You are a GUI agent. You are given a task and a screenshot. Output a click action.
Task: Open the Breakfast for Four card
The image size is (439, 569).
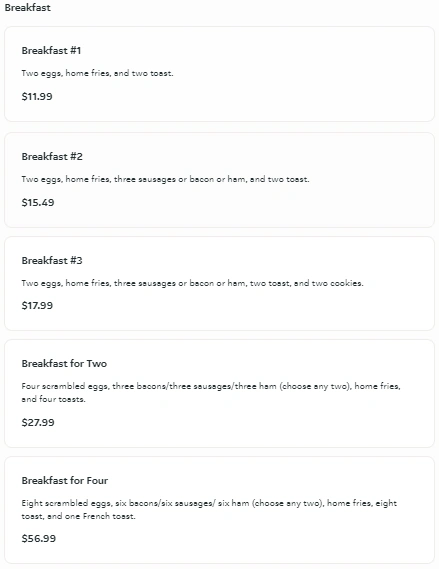tap(219, 510)
